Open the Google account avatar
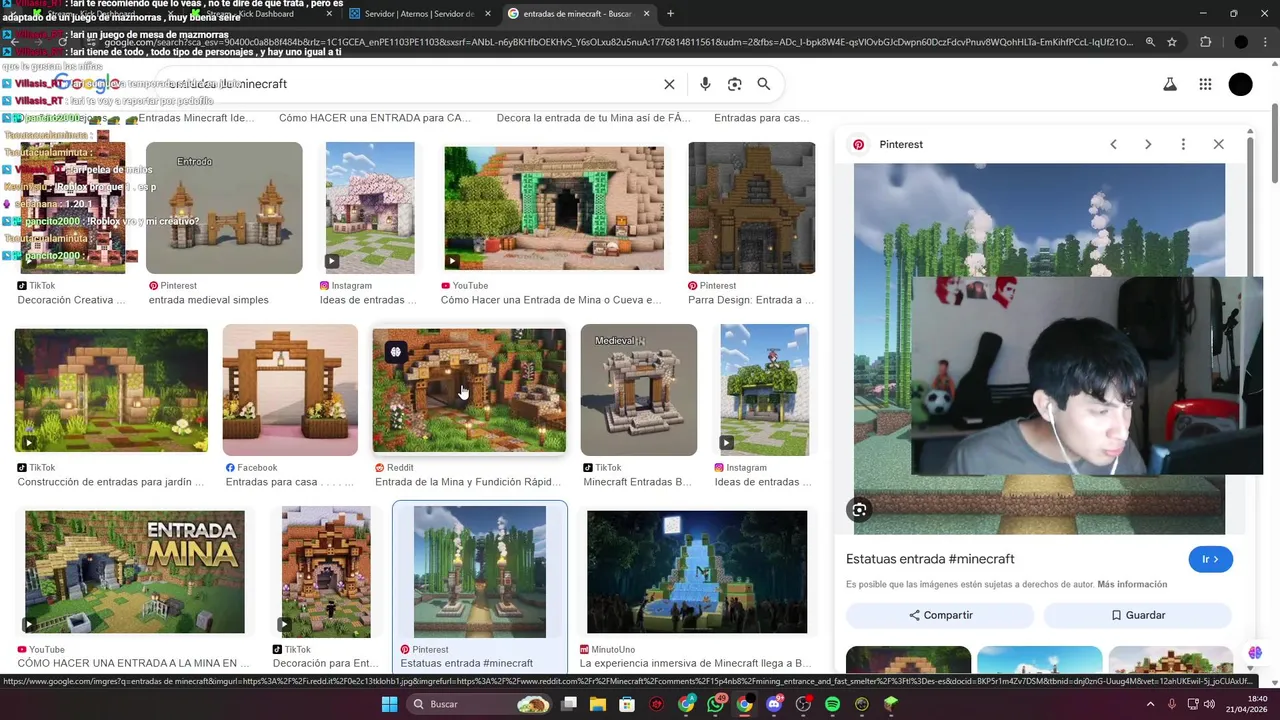Image resolution: width=1280 pixels, height=720 pixels. [x=1240, y=85]
